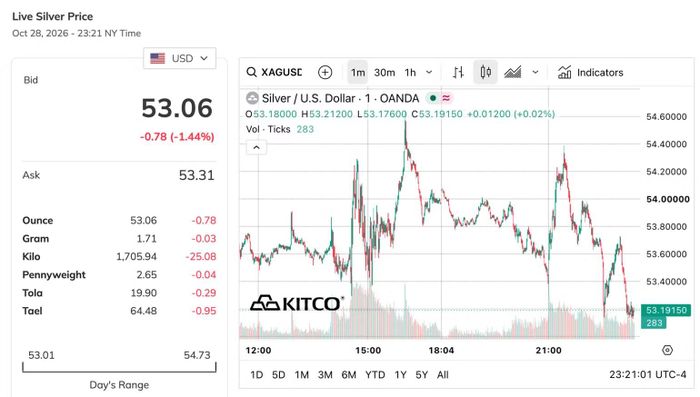Switch to the 1h interval
This screenshot has width=700, height=397.
point(410,72)
